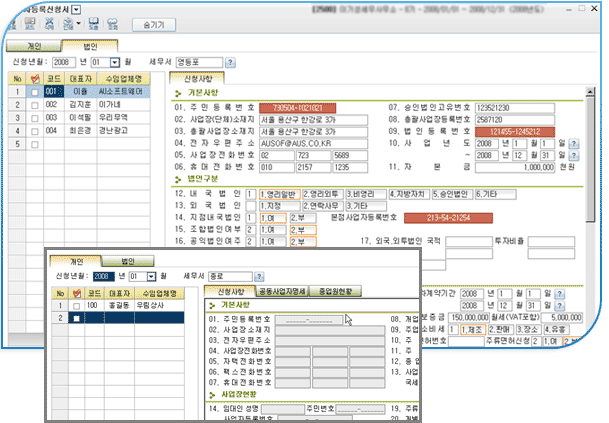This screenshot has width=609, height=423.
Task: Click the 종로 tax office field in inset
Action: tap(230, 277)
